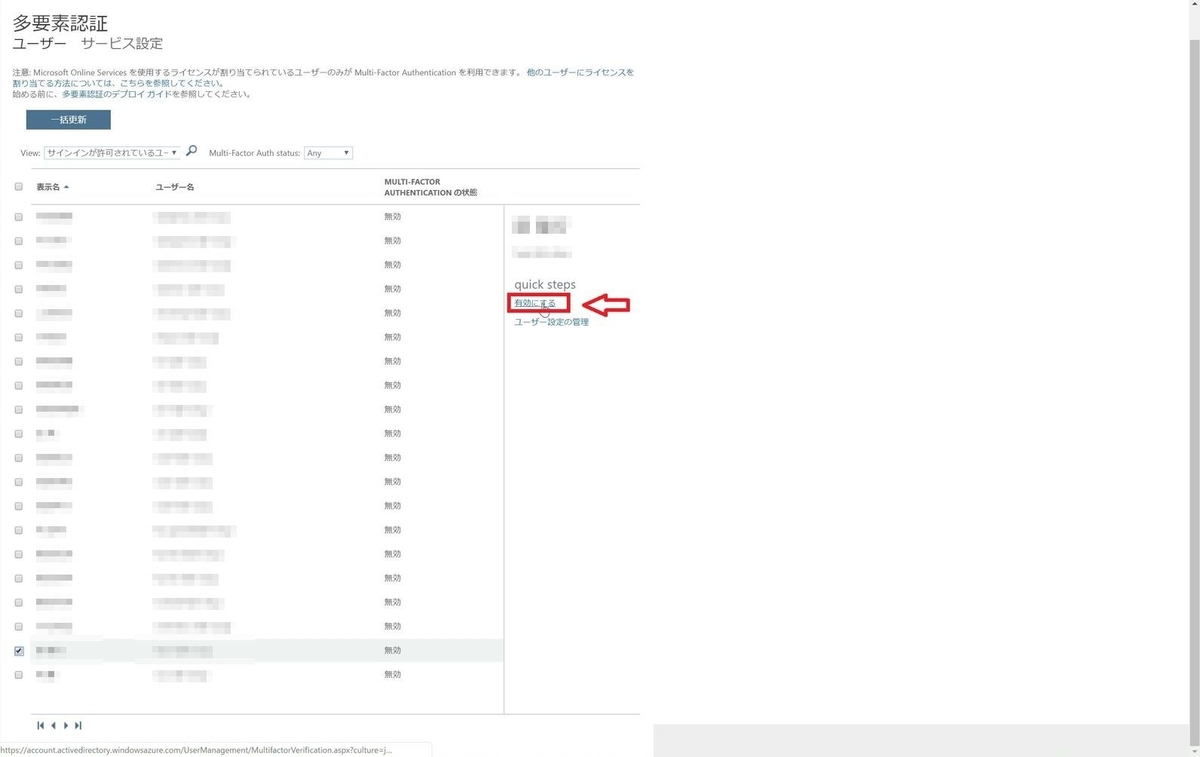Screen dimensions: 1200x757
Task: Click the 多要素認証 page title
Action: (60, 22)
